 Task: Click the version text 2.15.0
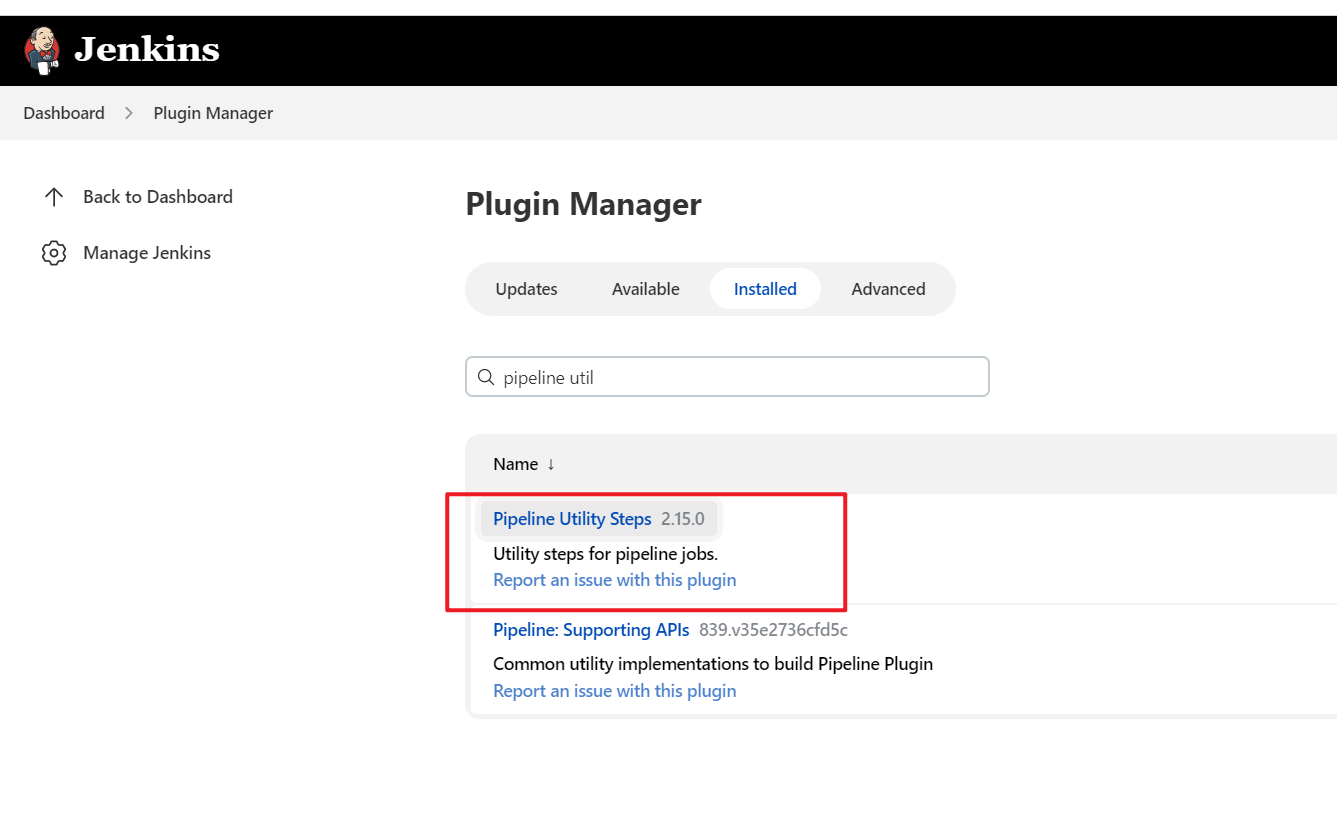tap(683, 519)
